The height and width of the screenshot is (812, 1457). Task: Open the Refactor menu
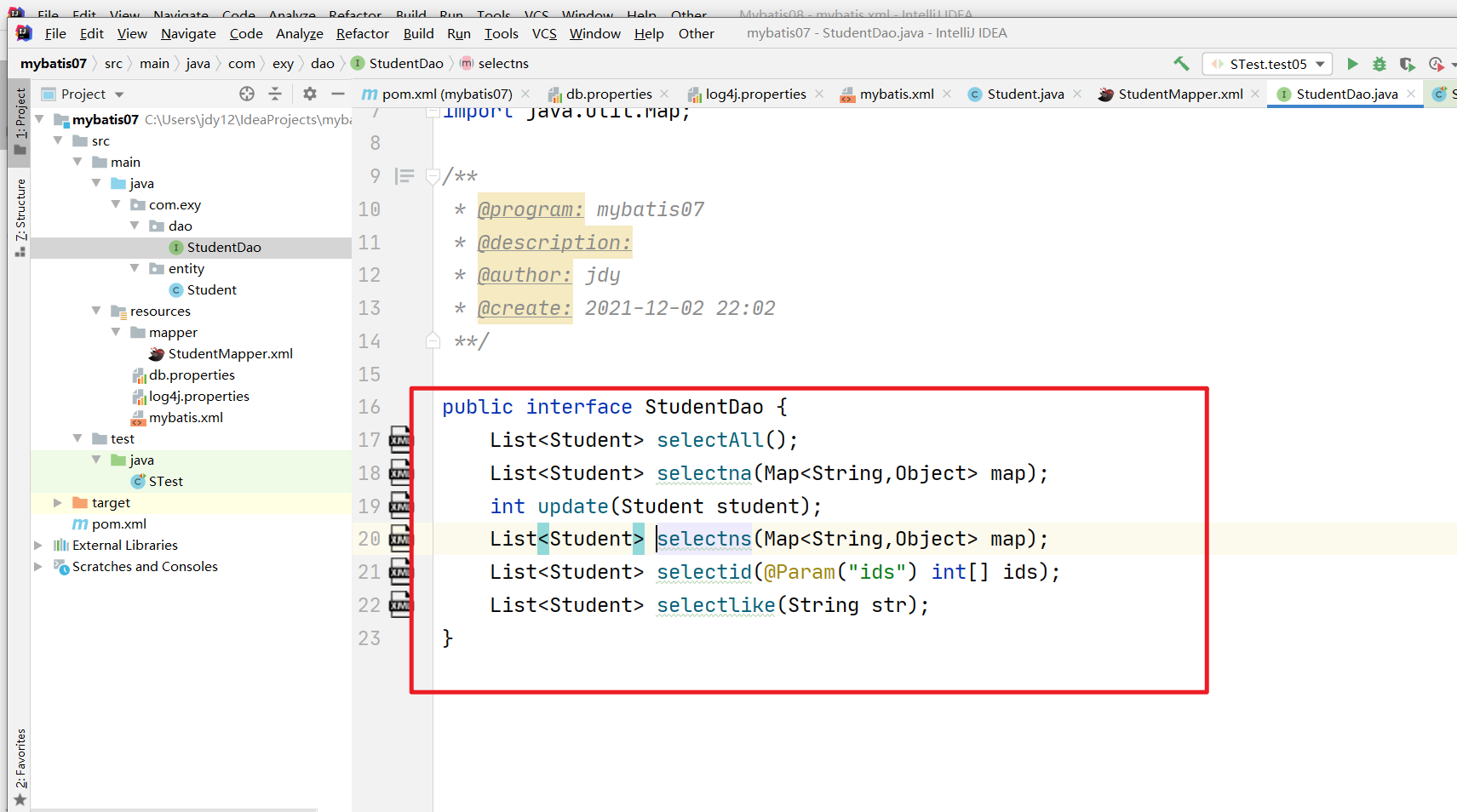click(x=362, y=33)
